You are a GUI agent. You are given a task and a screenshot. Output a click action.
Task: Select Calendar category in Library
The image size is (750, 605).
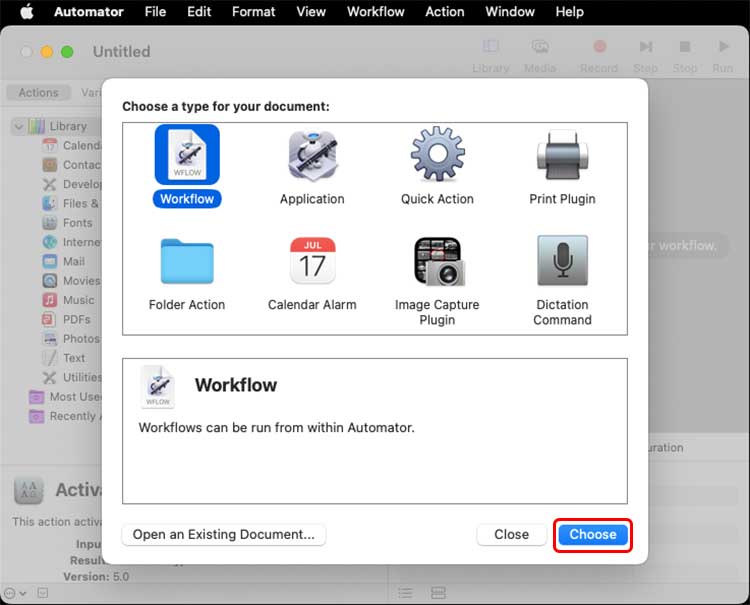point(72,145)
